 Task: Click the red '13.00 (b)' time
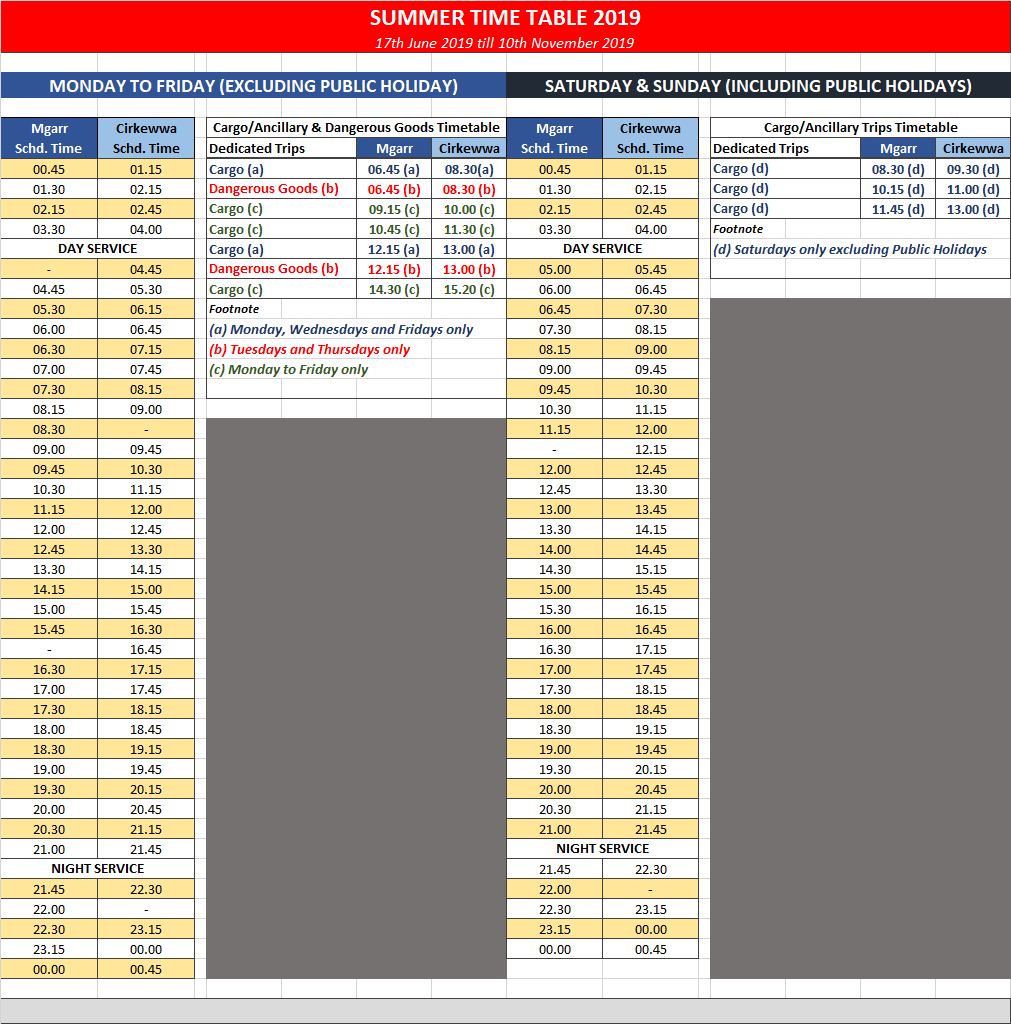[x=469, y=270]
